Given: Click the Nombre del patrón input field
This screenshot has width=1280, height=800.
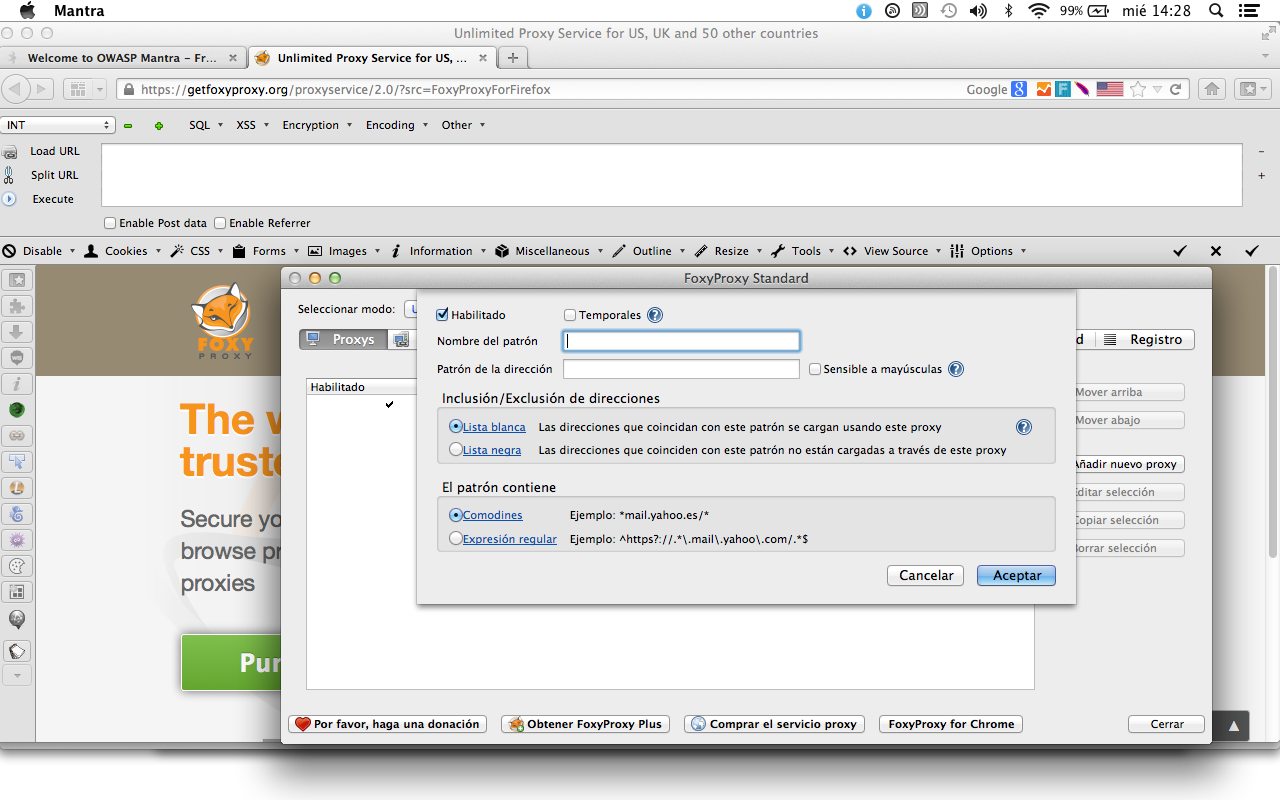Looking at the screenshot, I should coord(682,341).
